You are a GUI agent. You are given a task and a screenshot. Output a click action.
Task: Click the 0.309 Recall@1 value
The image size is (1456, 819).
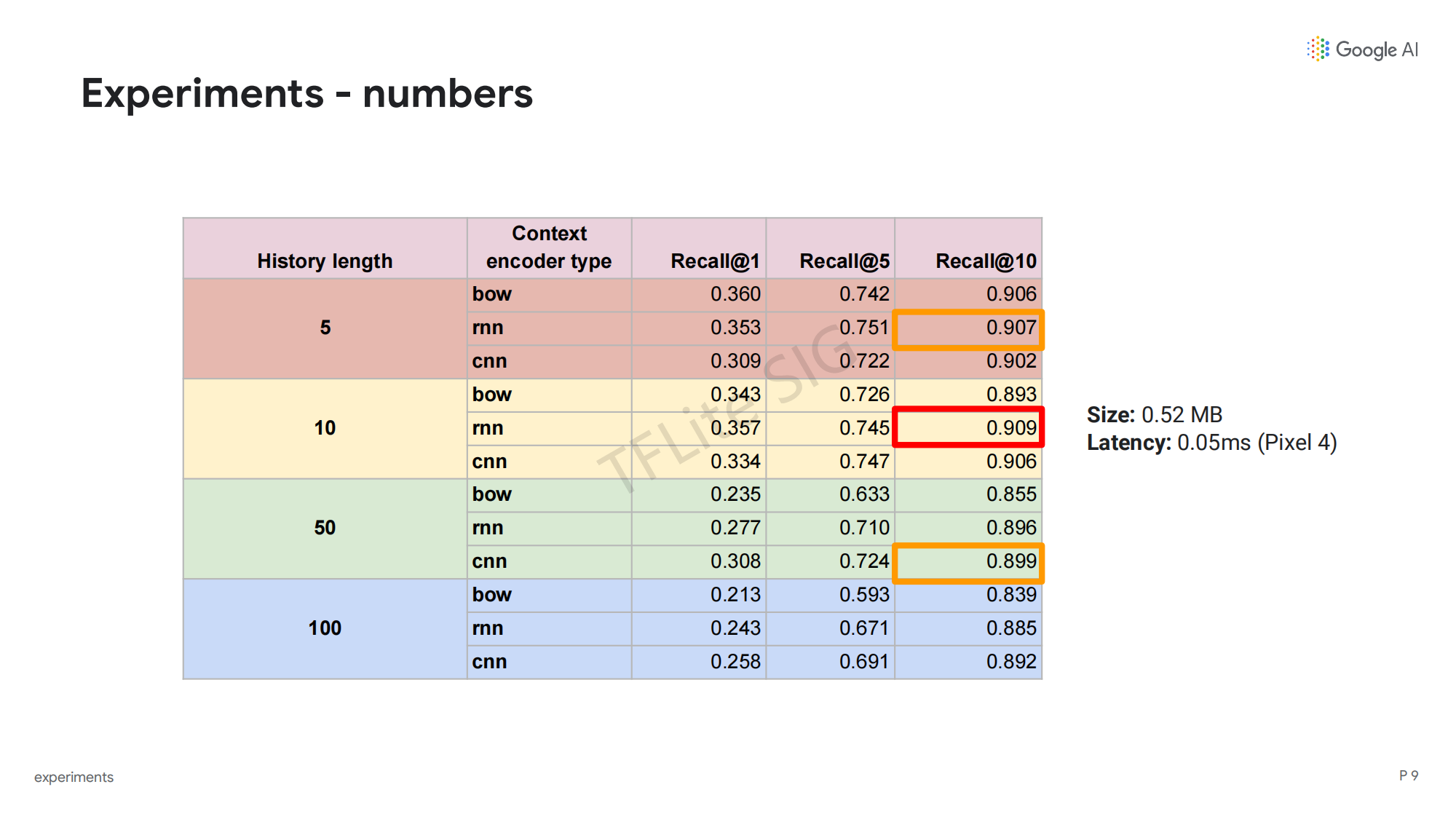735,361
